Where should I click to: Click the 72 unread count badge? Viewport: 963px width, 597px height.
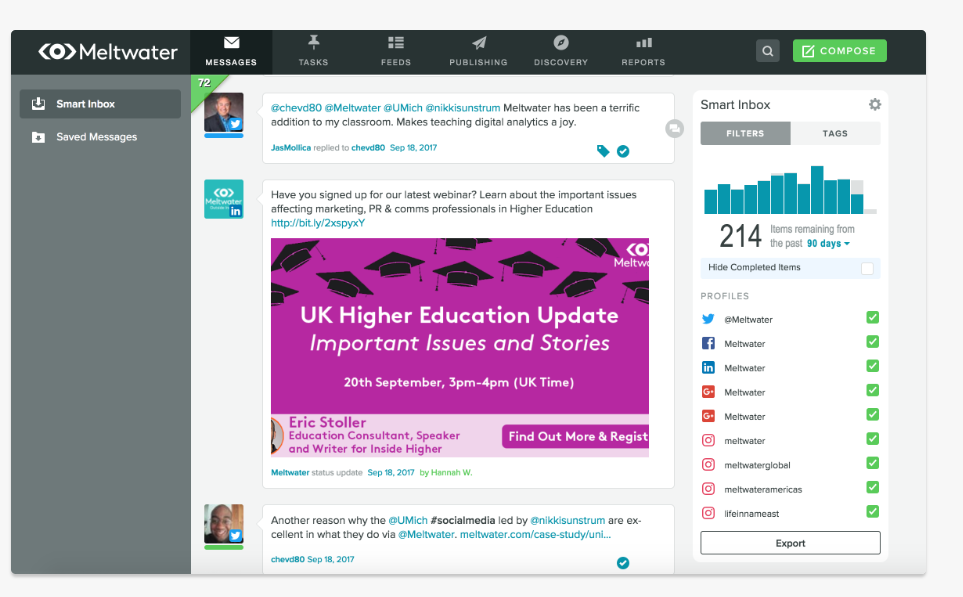pos(204,83)
